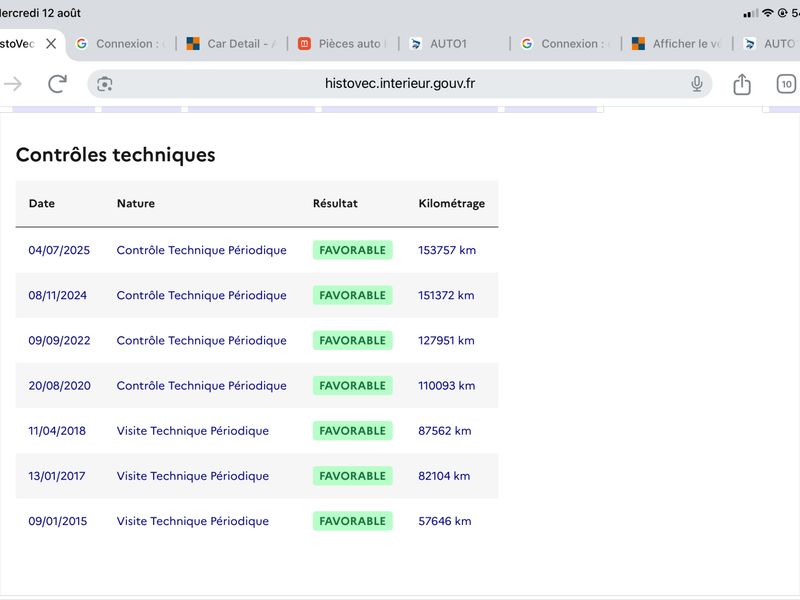Click FAVORABLE badge for 09/09/2022
This screenshot has width=800, height=600.
point(353,340)
